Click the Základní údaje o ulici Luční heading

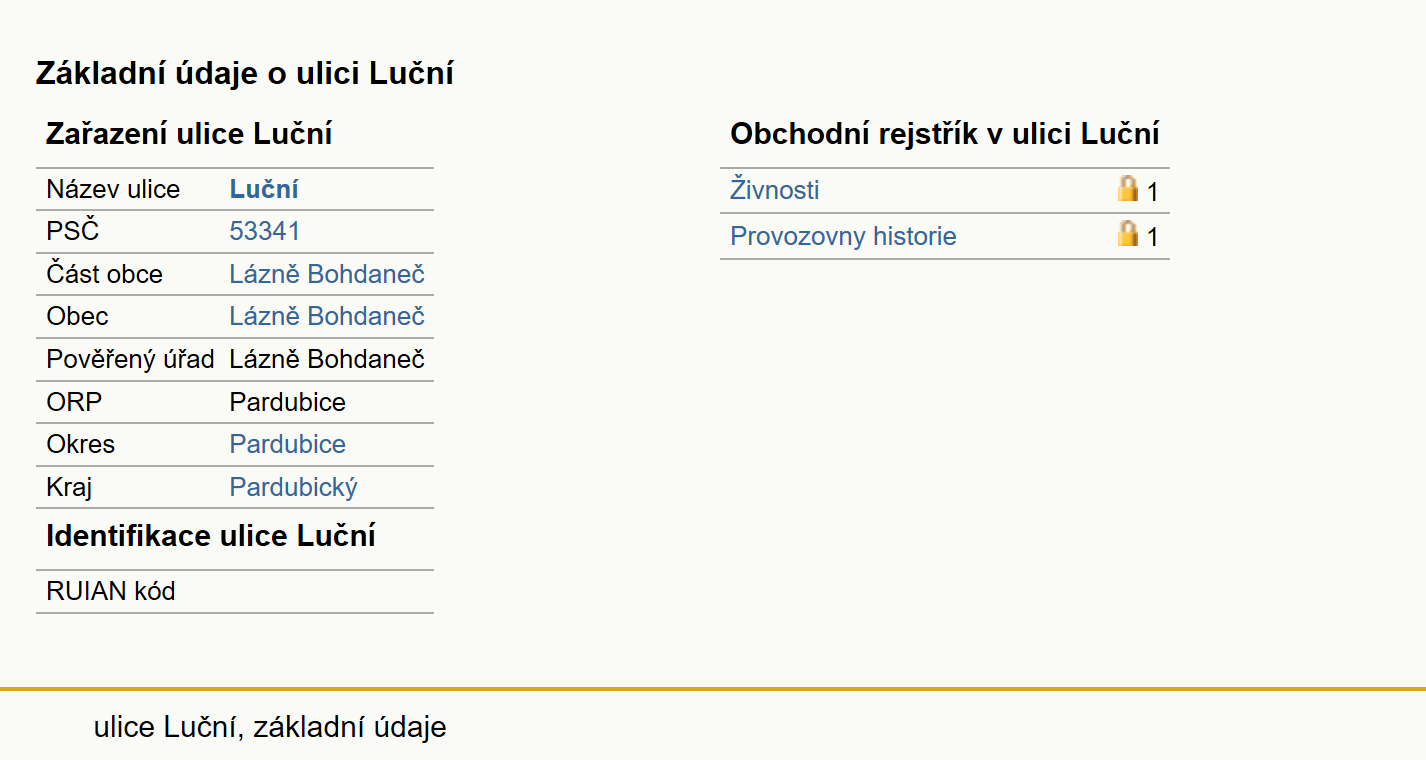click(245, 73)
